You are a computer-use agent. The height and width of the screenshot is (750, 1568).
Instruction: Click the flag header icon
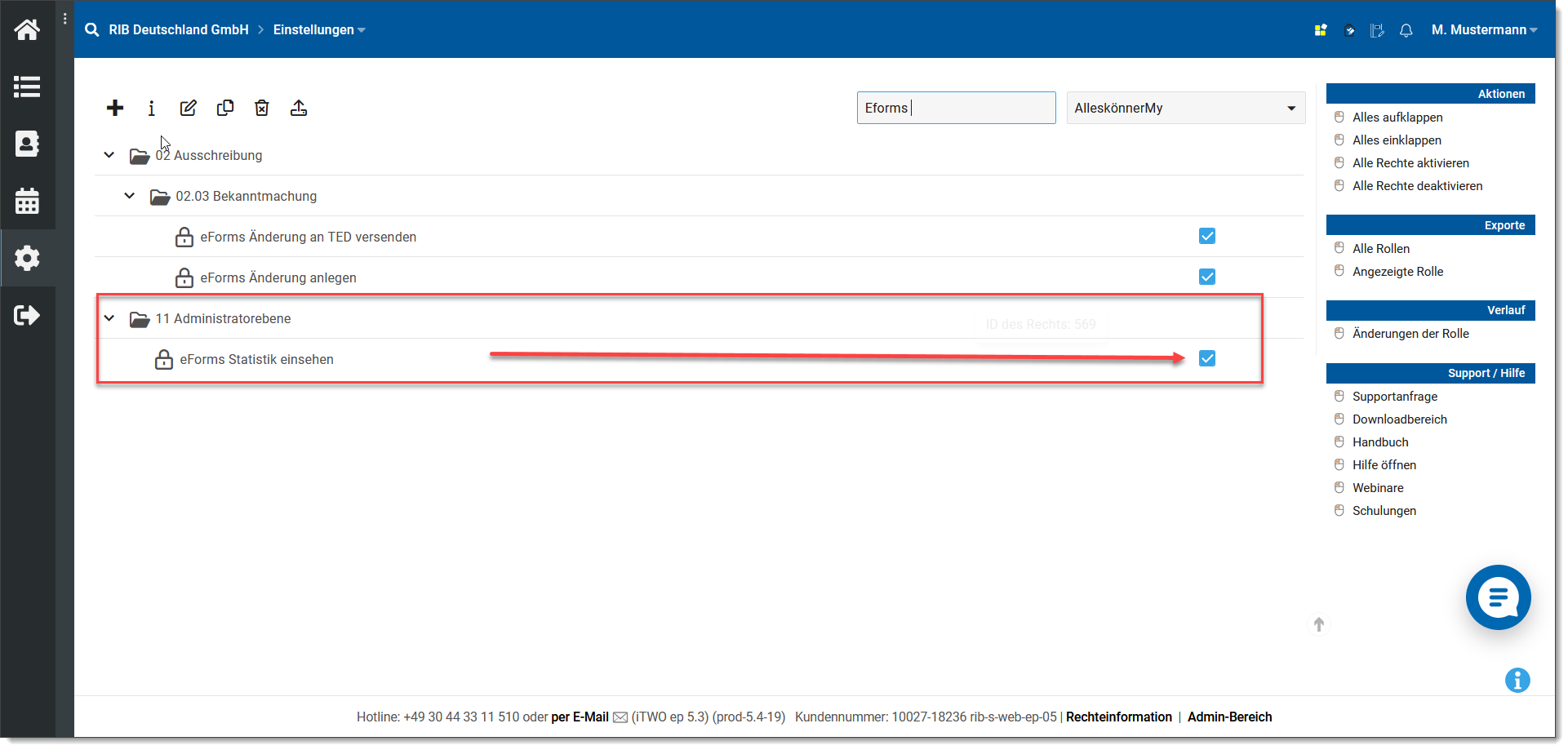tap(1377, 30)
